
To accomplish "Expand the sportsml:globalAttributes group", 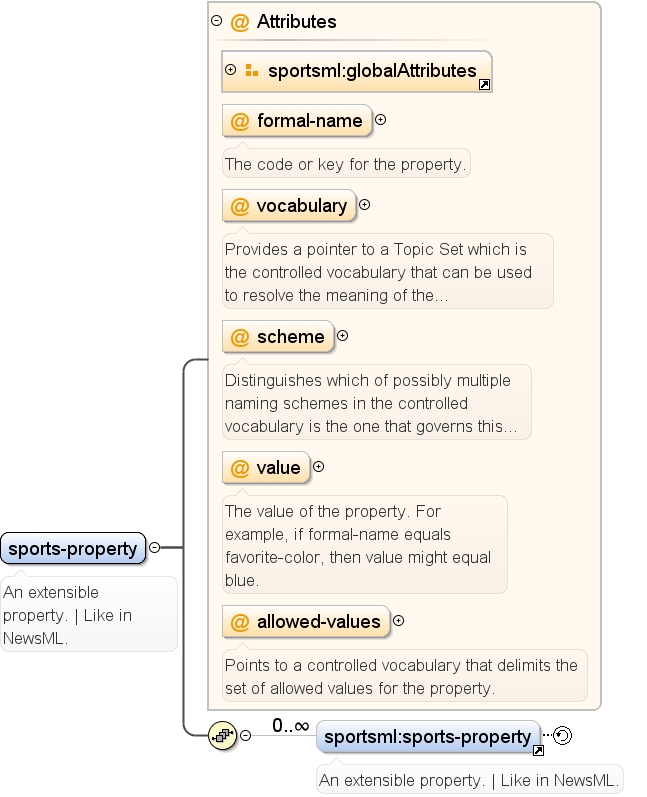I will pyautogui.click(x=230, y=70).
